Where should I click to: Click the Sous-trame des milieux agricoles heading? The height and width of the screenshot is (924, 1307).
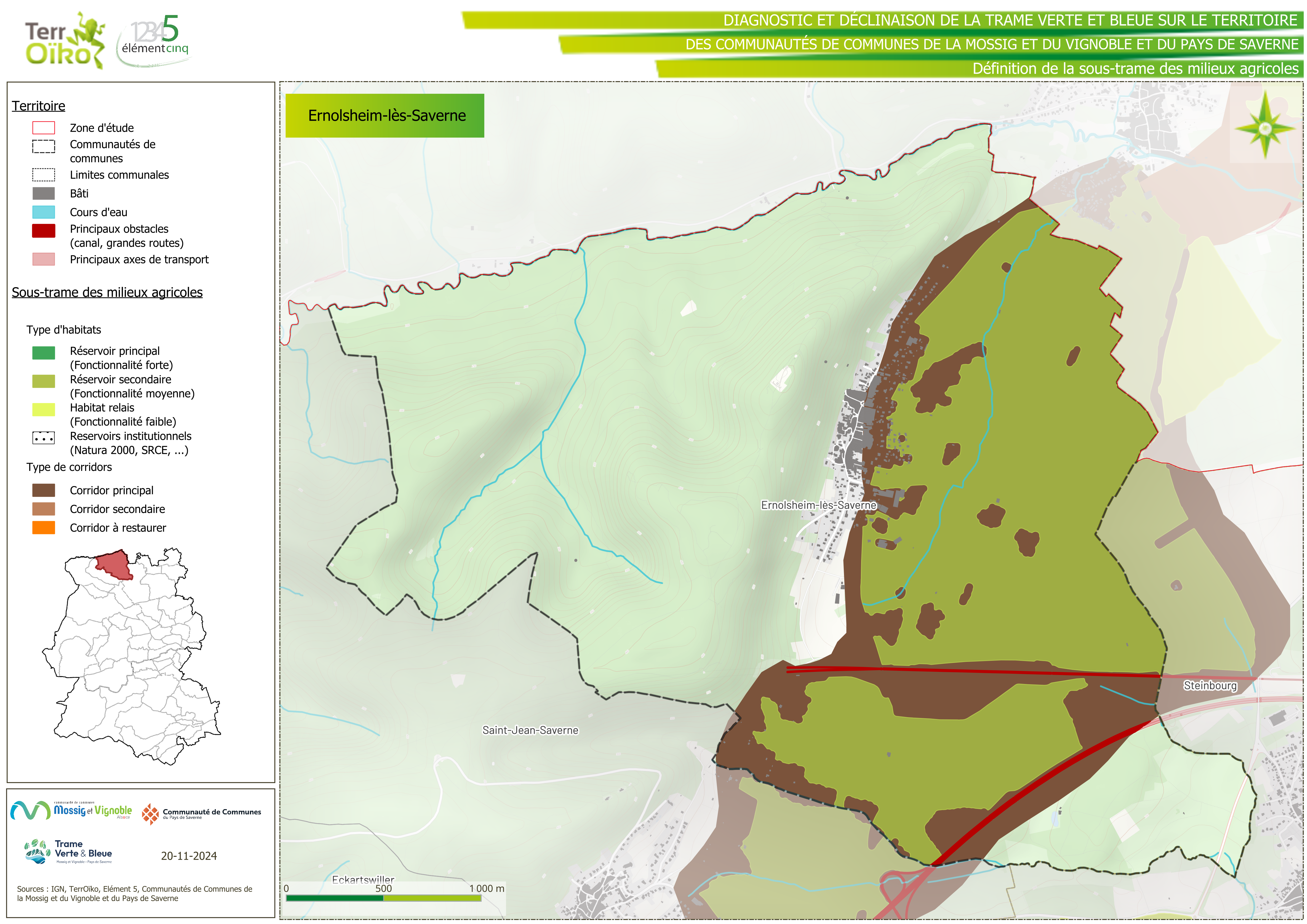107,293
